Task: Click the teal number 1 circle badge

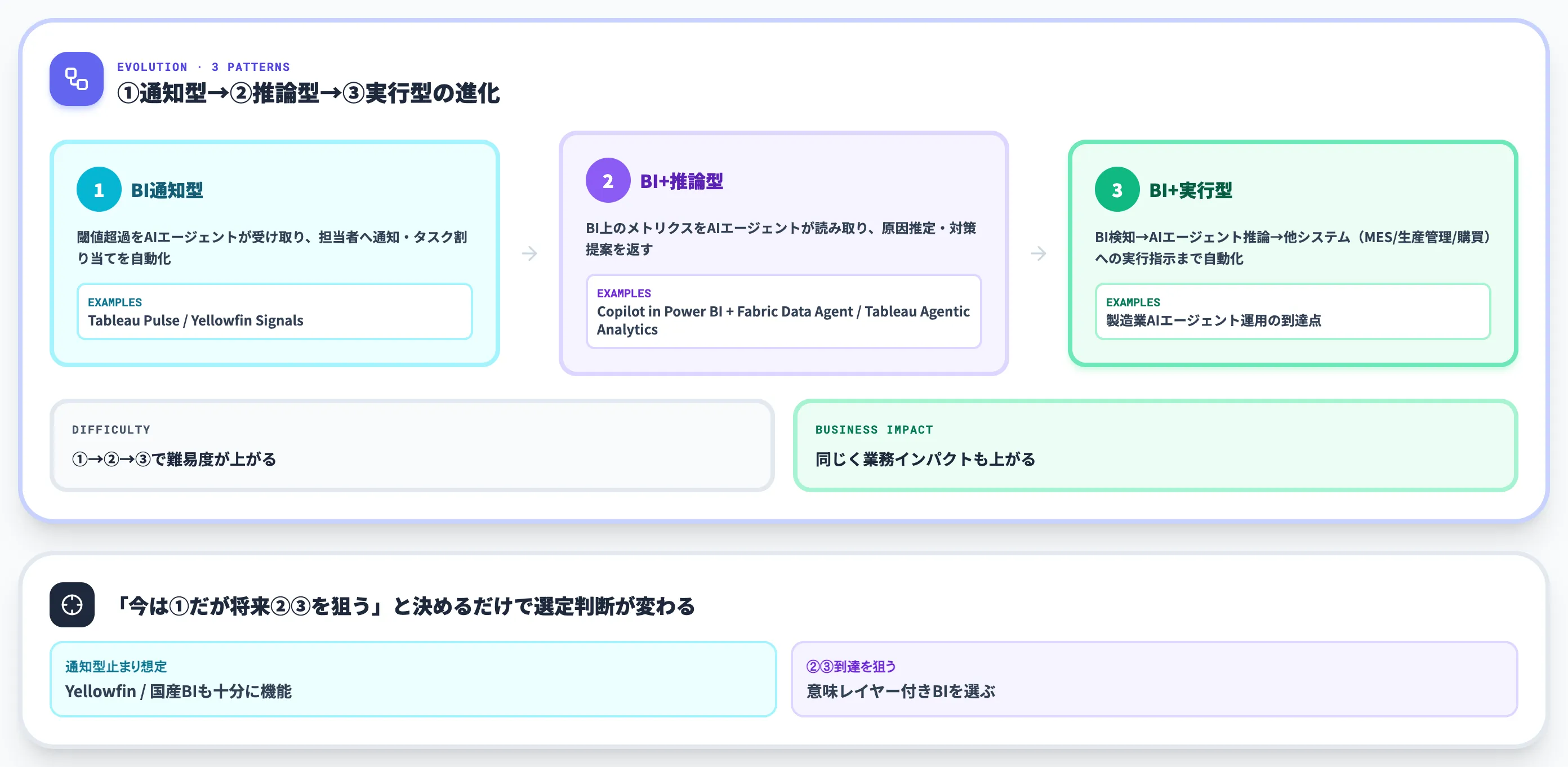Action: coord(99,189)
